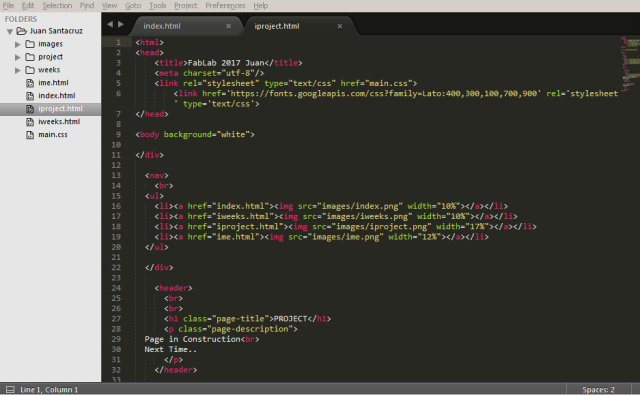The height and width of the screenshot is (395, 640).
Task: Place cursor on Next Time.. text
Action: click(x=171, y=349)
